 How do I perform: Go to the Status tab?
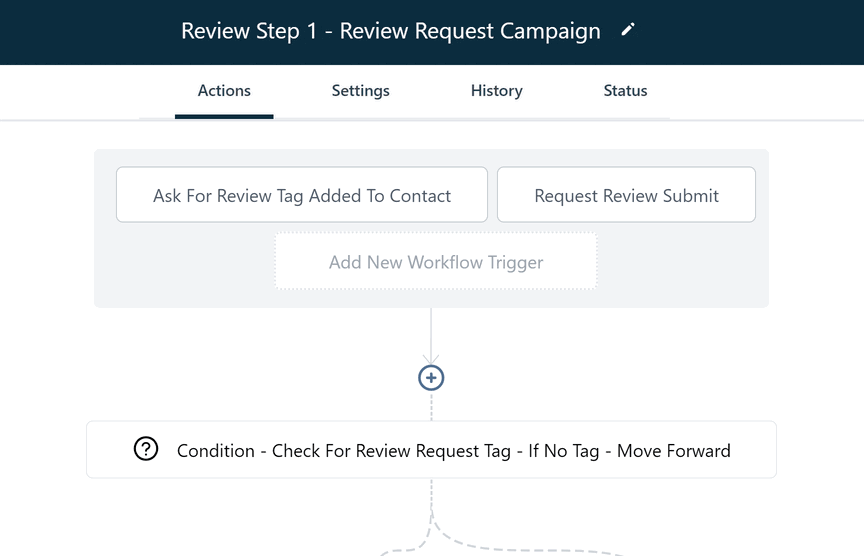625,91
